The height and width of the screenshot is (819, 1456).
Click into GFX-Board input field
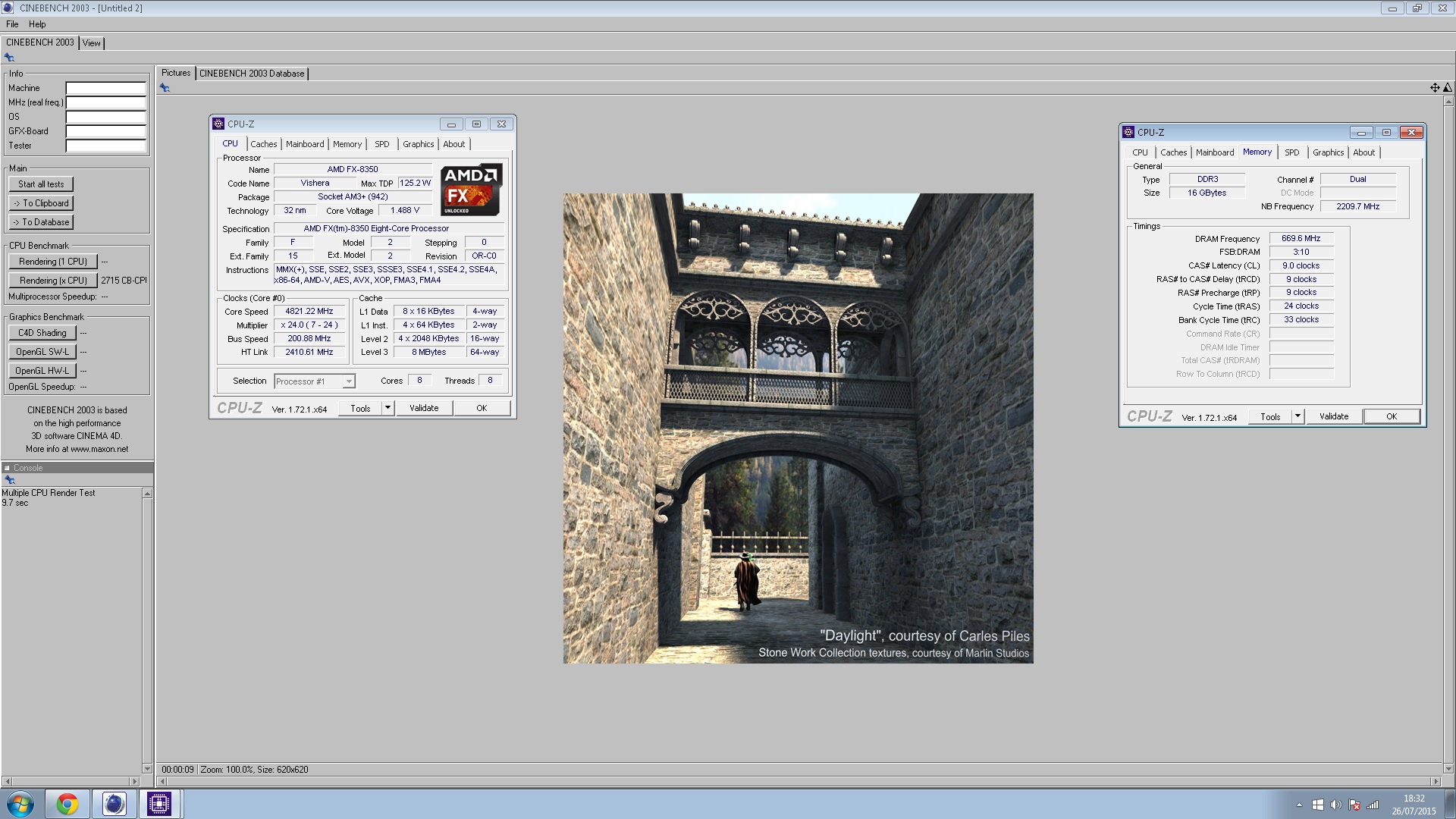106,131
